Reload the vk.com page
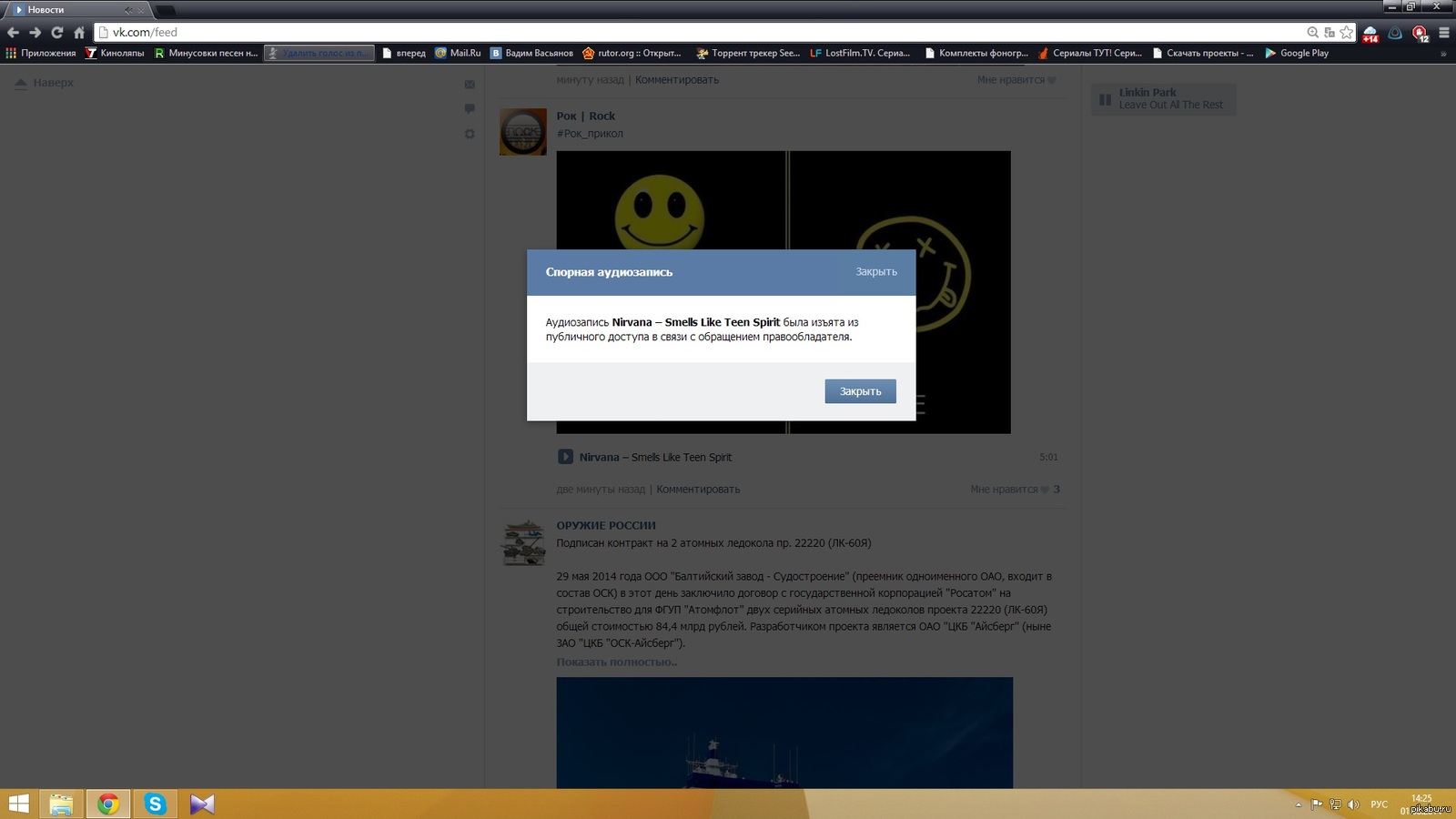This screenshot has width=1456, height=819. (x=56, y=33)
